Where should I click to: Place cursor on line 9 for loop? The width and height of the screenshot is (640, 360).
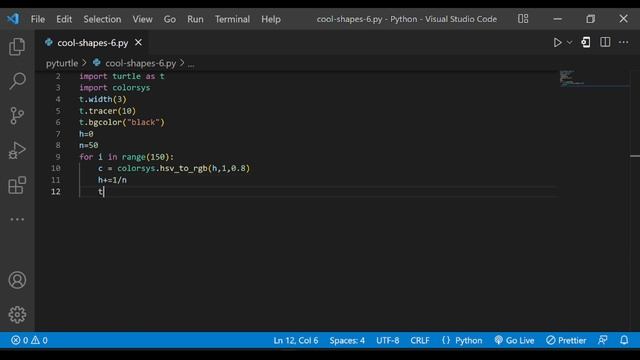tap(127, 157)
